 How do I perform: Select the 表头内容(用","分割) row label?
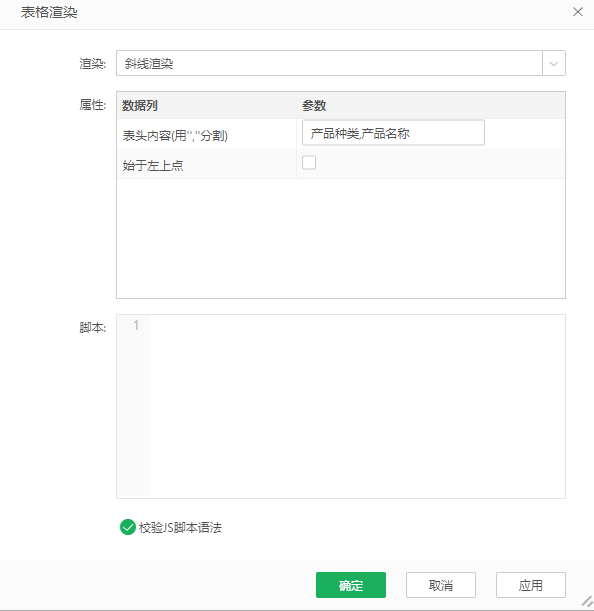(175, 135)
